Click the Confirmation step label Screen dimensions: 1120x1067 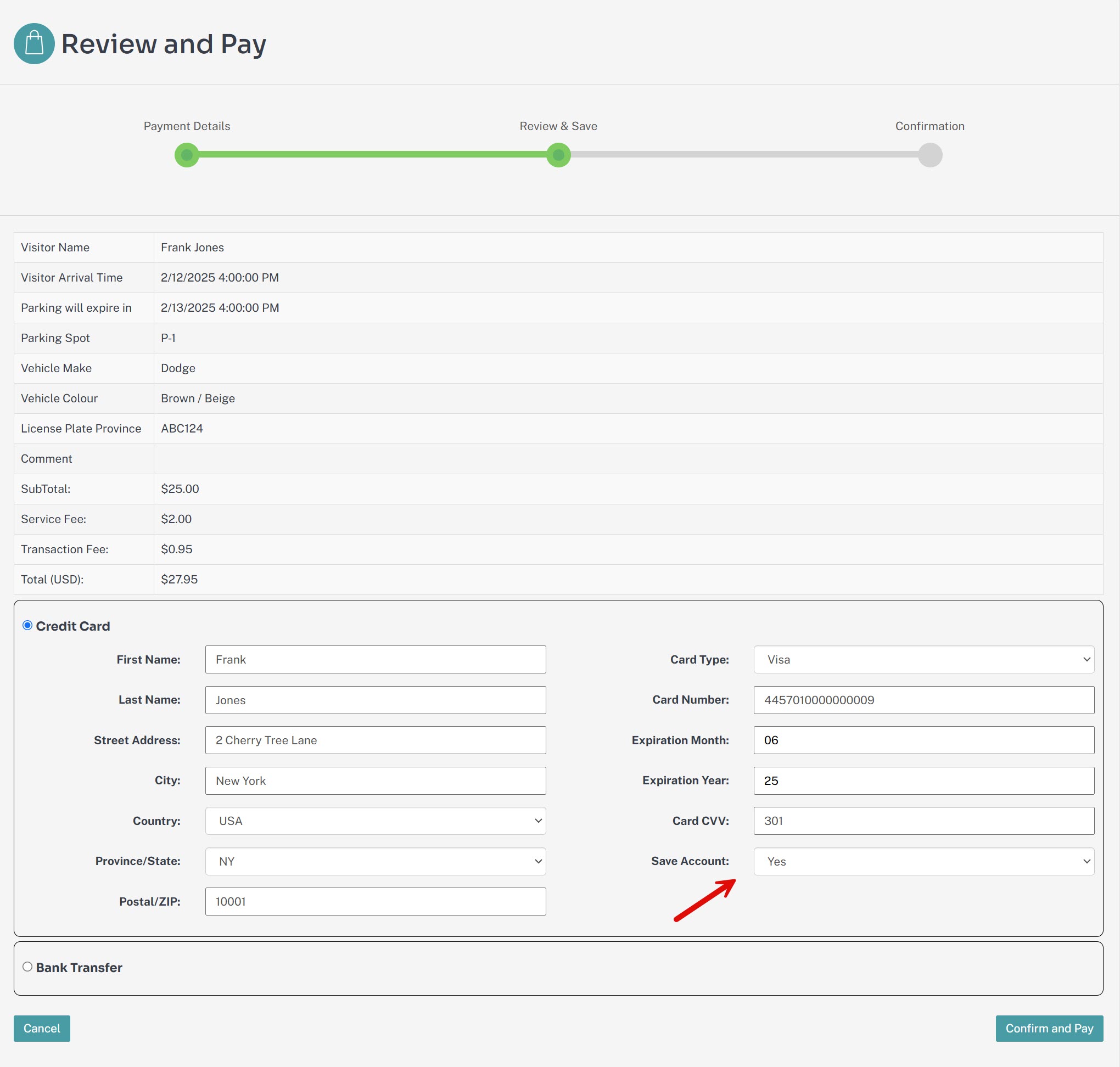(x=929, y=126)
